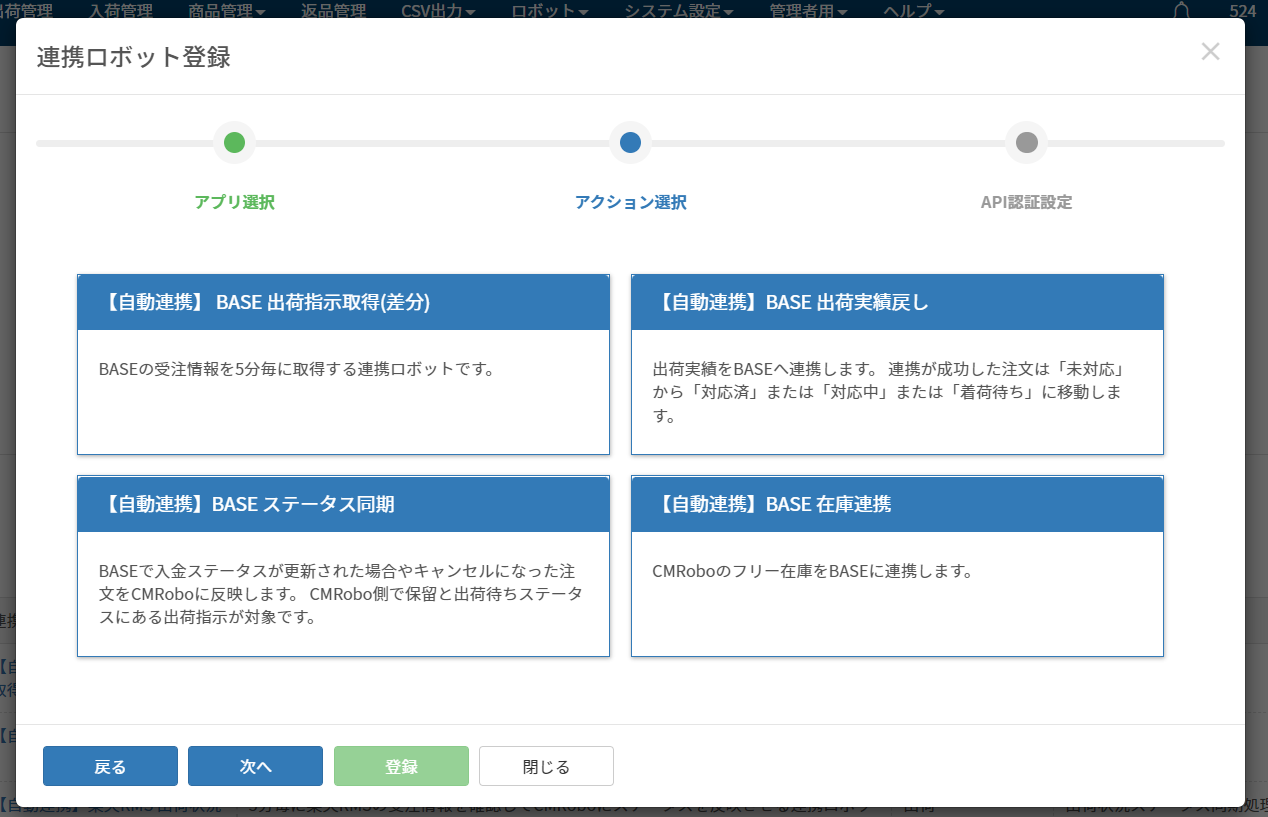Click the green 登録 button
Image resolution: width=1268 pixels, height=817 pixels.
click(x=401, y=766)
